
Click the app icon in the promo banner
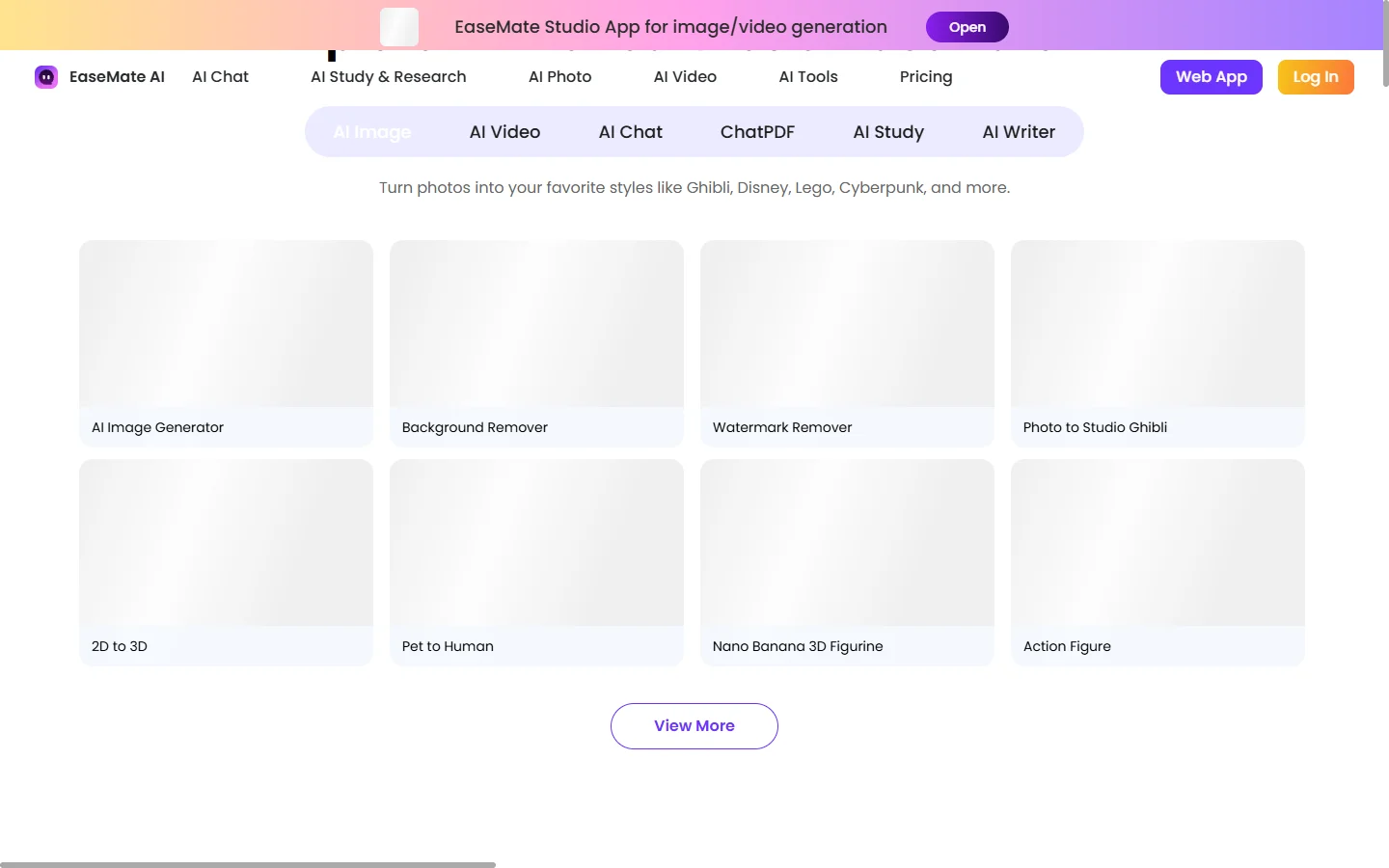coord(398,26)
